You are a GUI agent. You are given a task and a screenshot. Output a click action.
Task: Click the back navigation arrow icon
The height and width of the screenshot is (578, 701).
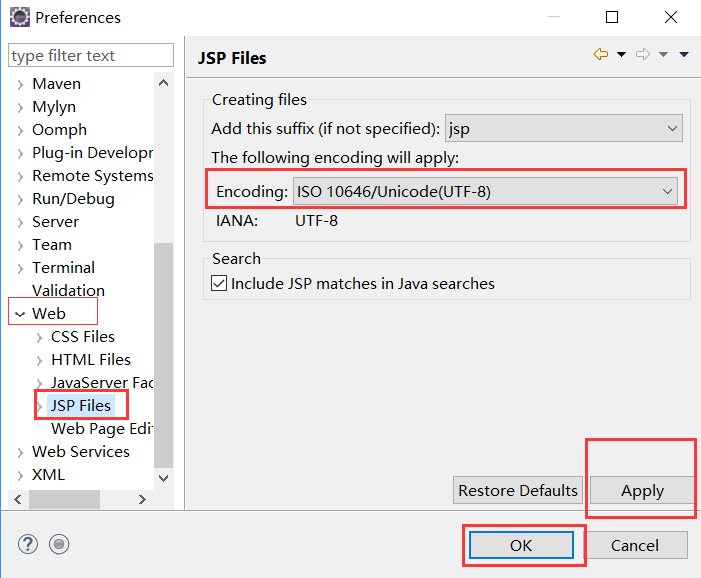tap(601, 54)
